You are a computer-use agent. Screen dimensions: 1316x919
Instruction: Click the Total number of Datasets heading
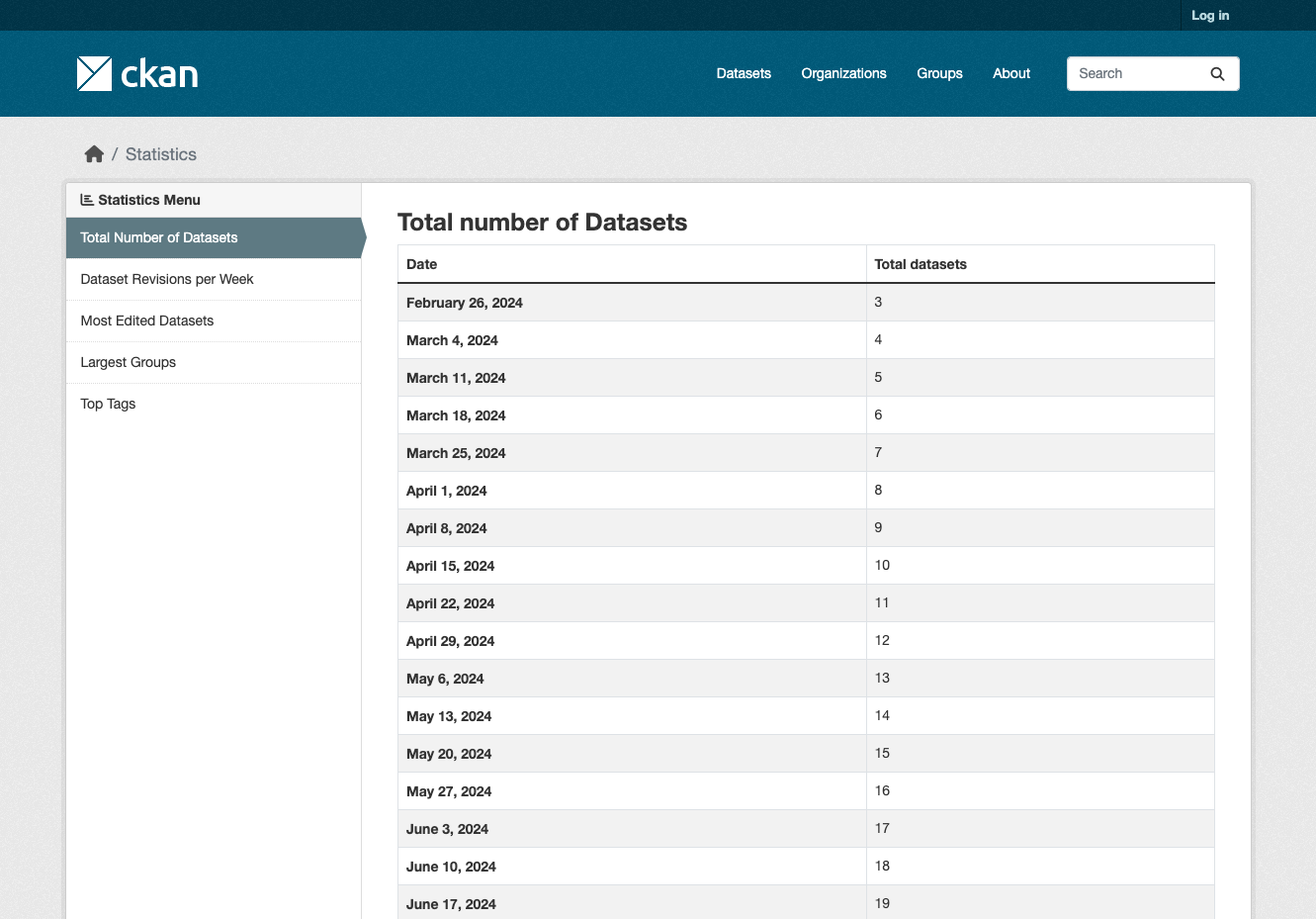pos(542,223)
